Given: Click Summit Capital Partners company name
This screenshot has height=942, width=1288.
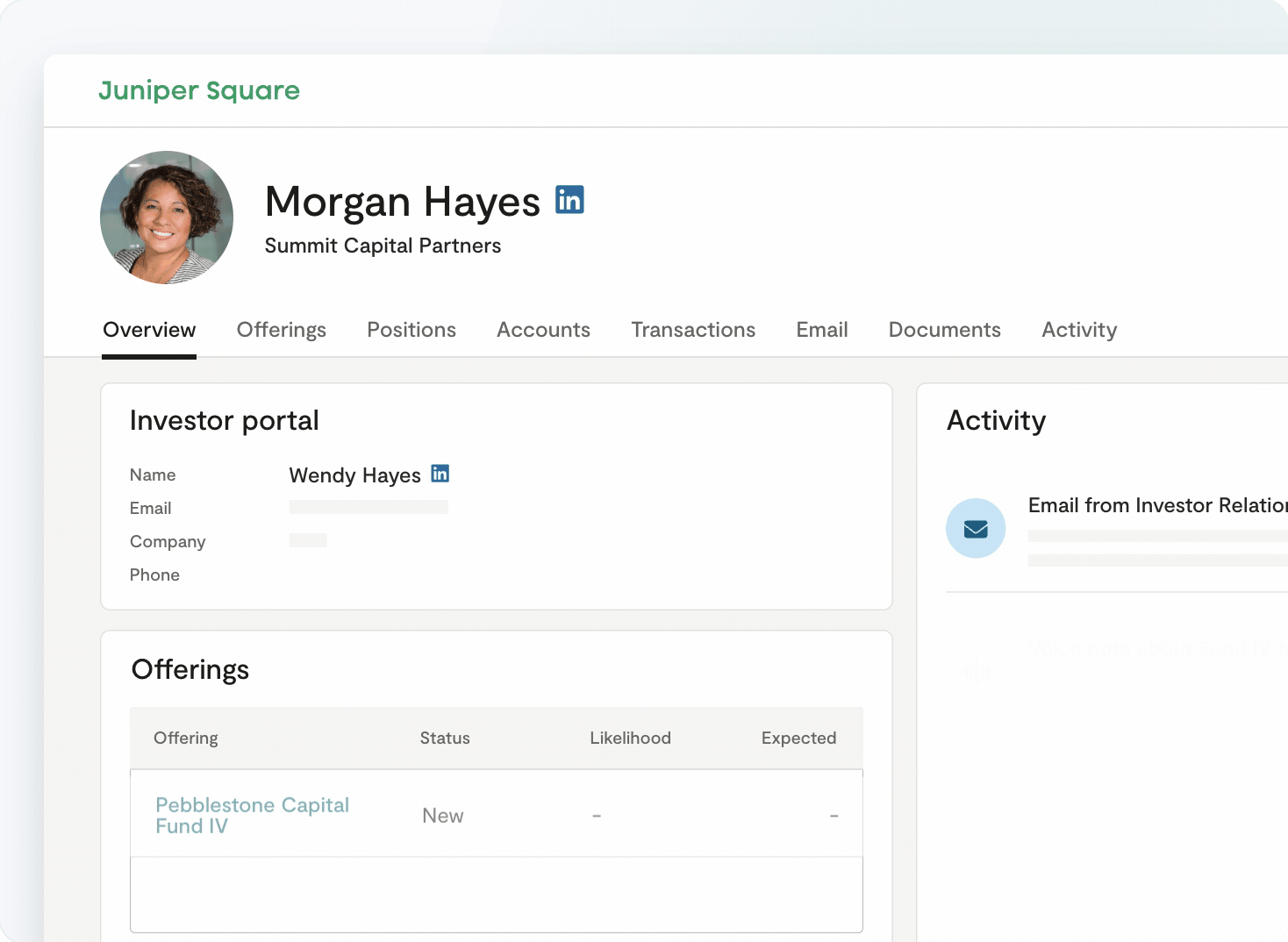Looking at the screenshot, I should coord(383,246).
